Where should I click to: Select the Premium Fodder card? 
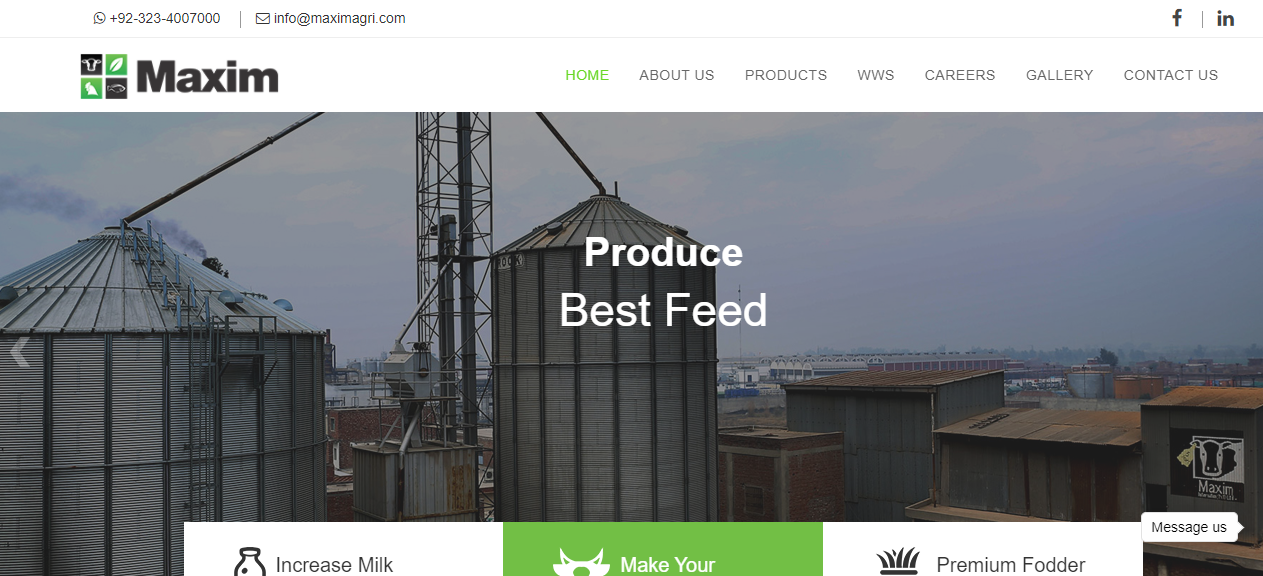(982, 549)
